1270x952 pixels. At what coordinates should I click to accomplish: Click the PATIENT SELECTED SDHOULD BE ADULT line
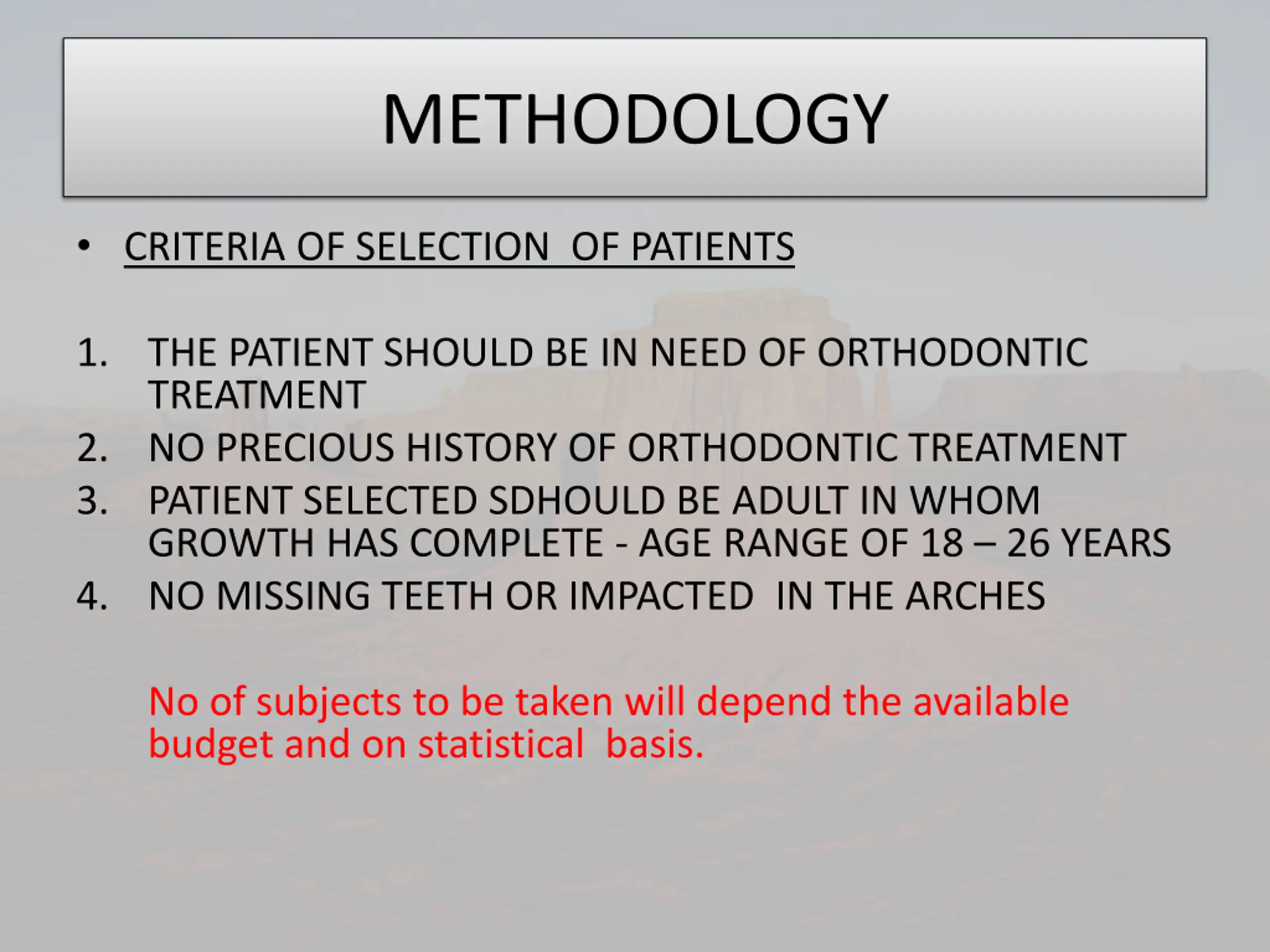594,500
